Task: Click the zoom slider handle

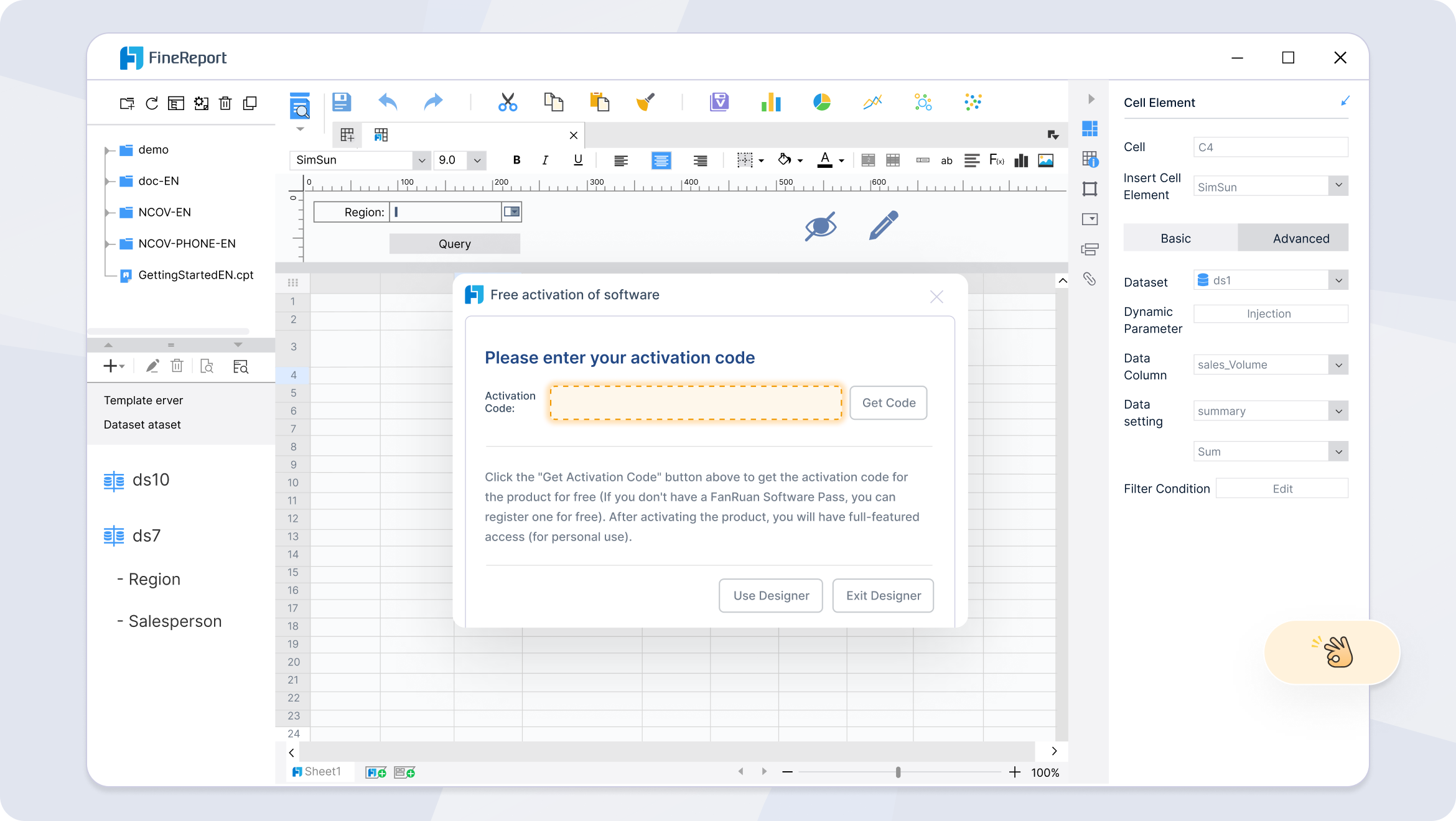Action: coord(898,772)
